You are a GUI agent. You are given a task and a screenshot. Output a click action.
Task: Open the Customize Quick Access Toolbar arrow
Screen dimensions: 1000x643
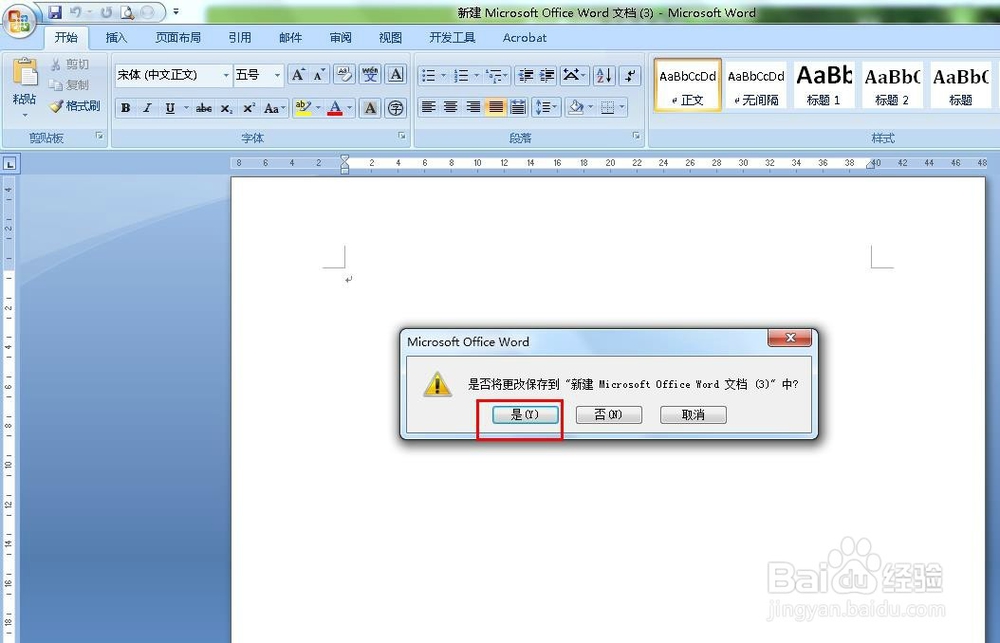pyautogui.click(x=176, y=12)
